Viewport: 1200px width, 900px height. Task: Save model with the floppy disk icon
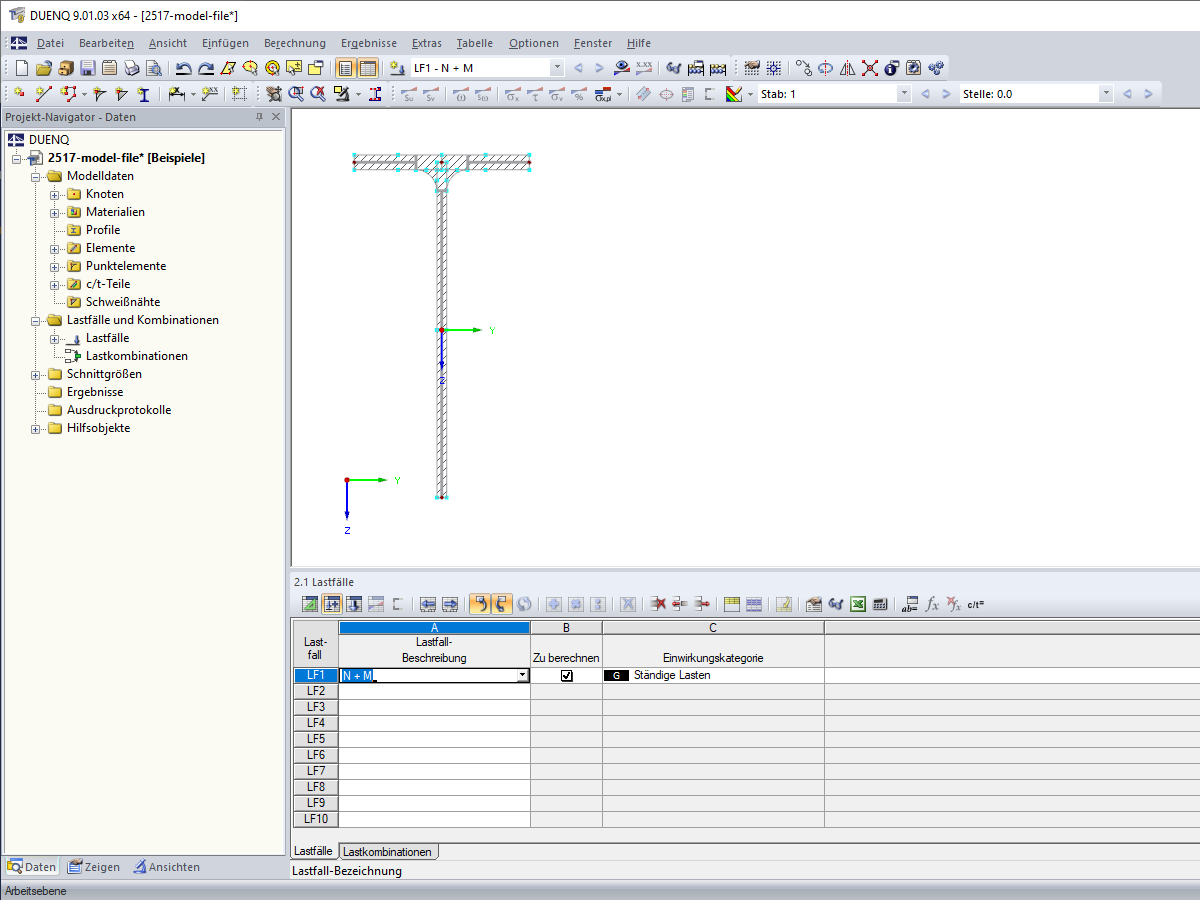(87, 68)
